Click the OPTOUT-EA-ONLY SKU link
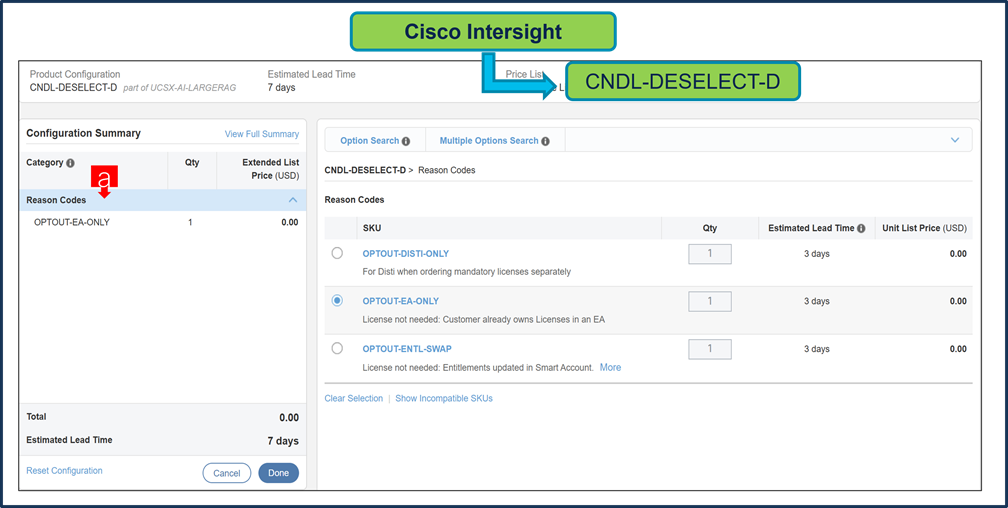The height and width of the screenshot is (508, 1008). coord(400,301)
